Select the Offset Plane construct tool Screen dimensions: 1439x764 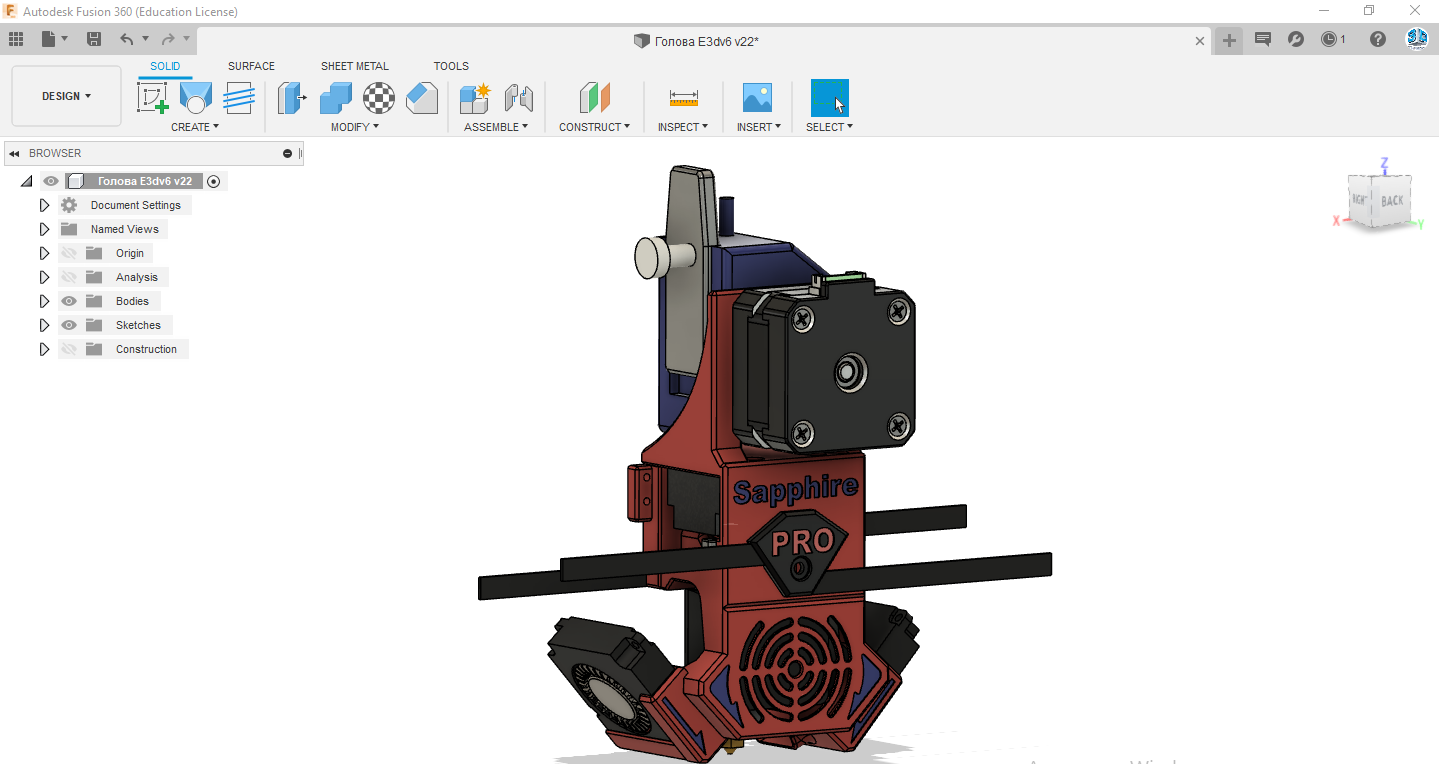[594, 97]
